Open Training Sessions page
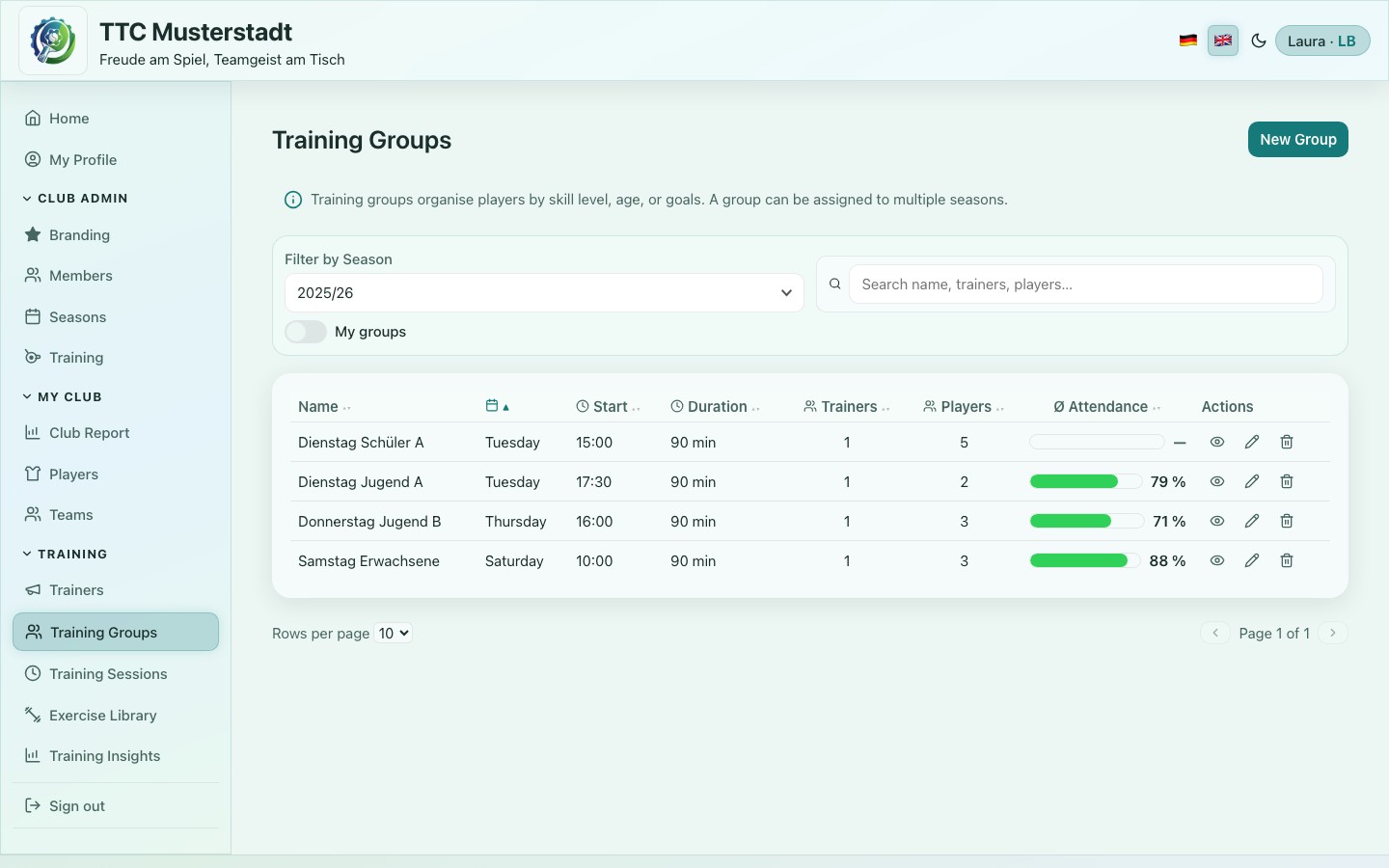Image resolution: width=1389 pixels, height=868 pixels. pyautogui.click(x=116, y=674)
